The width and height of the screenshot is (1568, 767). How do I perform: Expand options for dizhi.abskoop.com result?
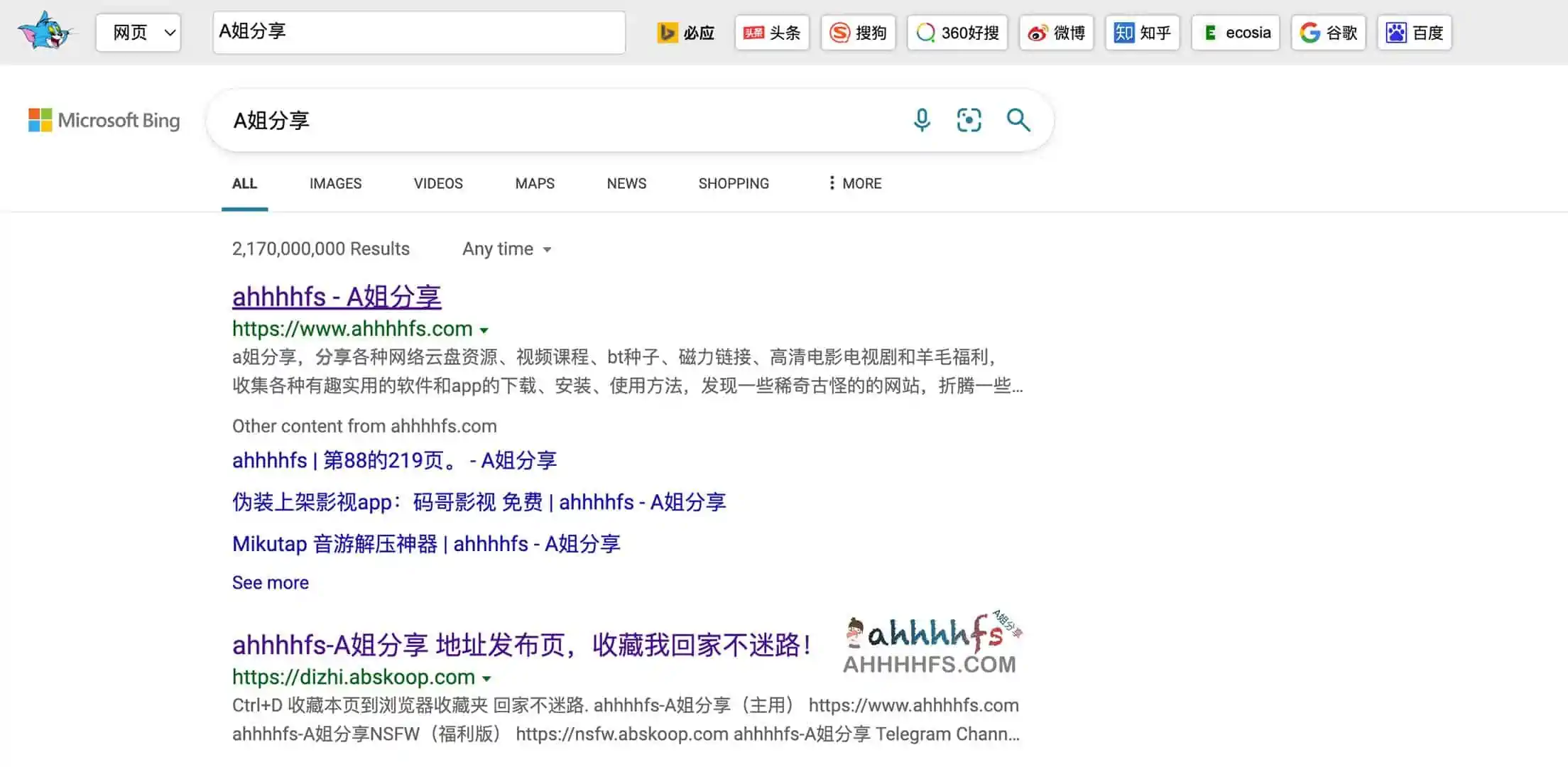(486, 678)
